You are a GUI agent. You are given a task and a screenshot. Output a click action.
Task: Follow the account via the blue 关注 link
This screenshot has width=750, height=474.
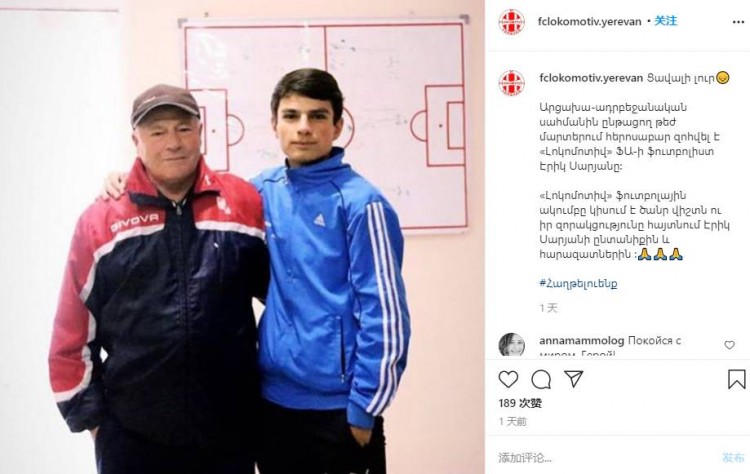tap(665, 21)
